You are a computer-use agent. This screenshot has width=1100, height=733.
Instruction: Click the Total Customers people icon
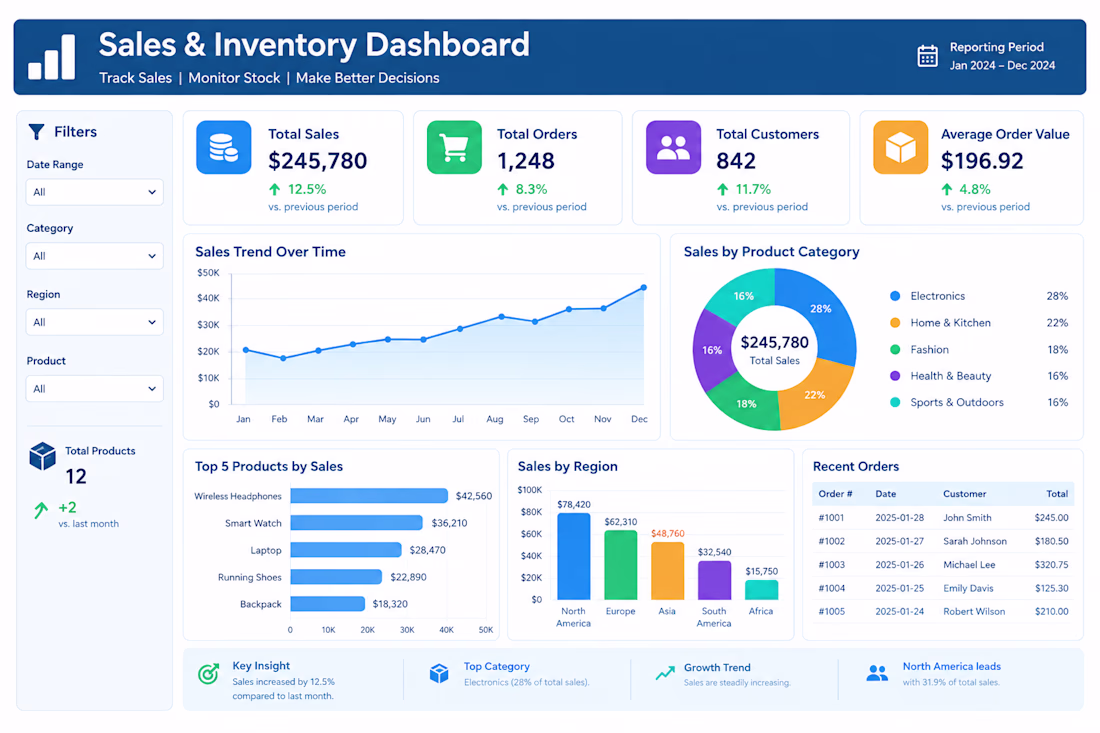pos(673,147)
